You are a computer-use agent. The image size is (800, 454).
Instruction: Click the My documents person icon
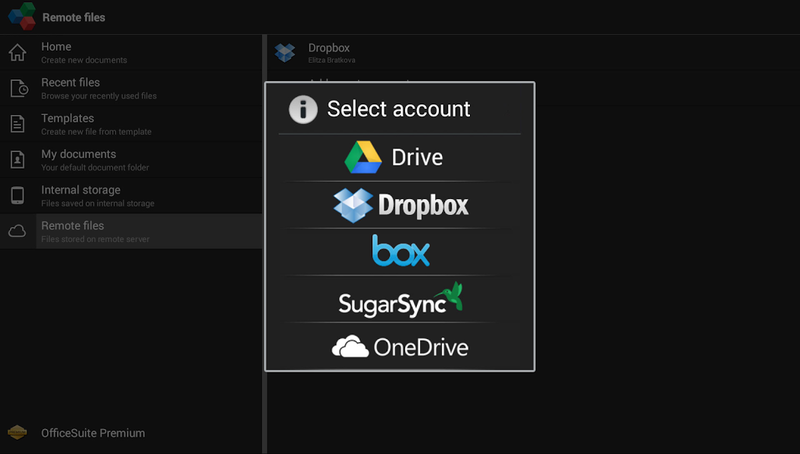click(17, 159)
